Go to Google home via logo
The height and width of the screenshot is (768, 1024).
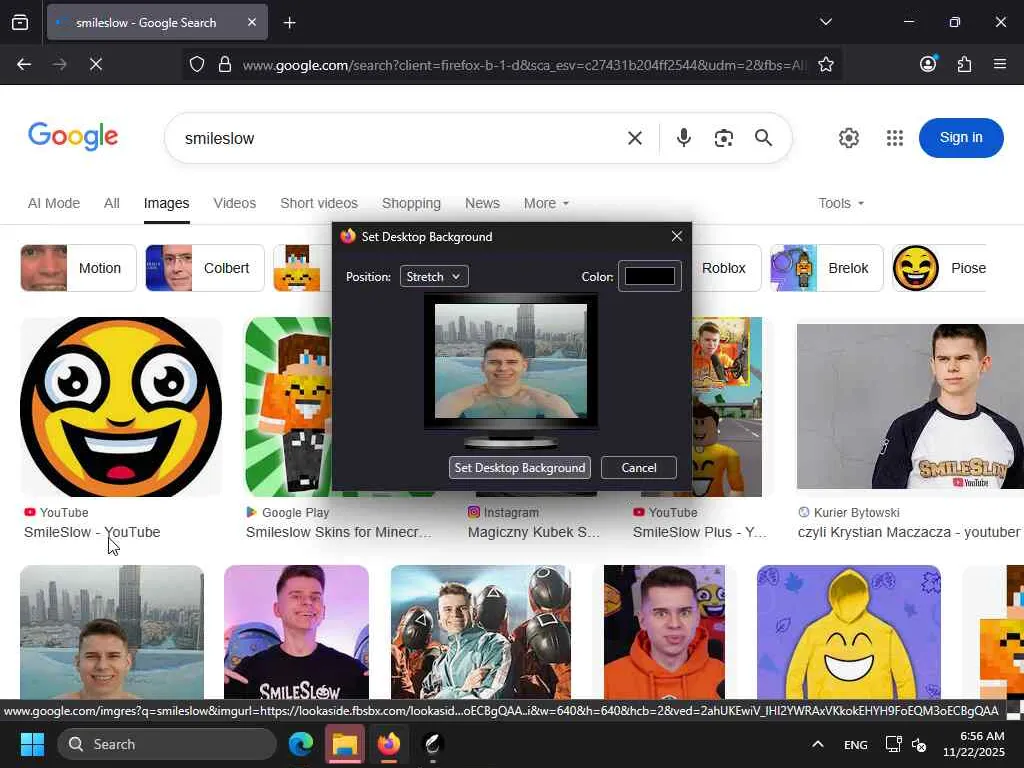tap(73, 136)
